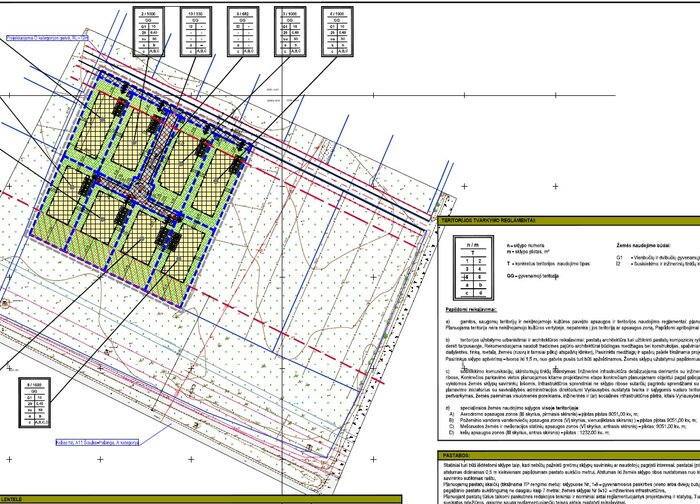
Task: Click the G1 land use entry
Action: [x=658, y=258]
